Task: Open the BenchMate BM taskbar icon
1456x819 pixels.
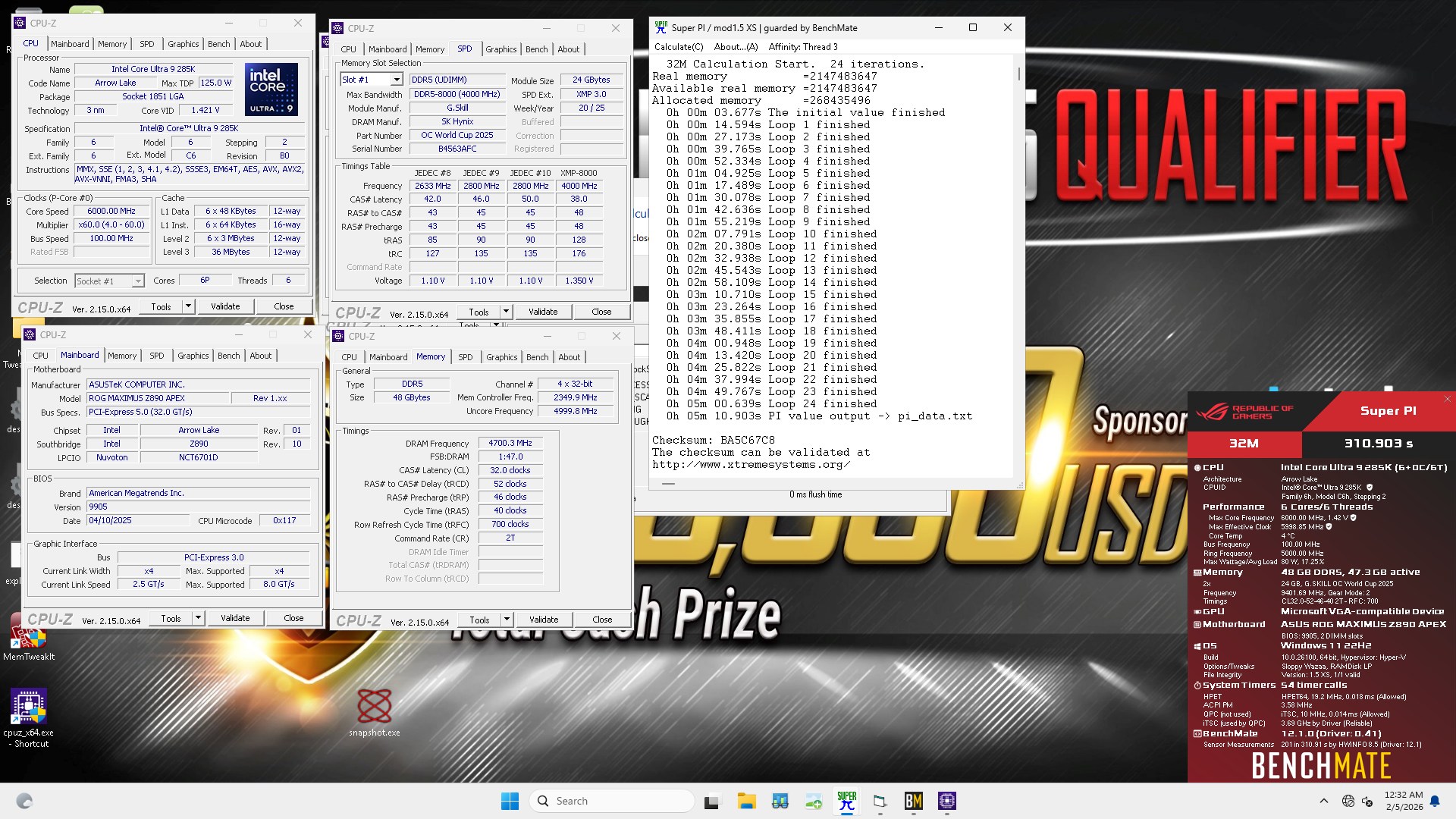Action: pos(913,801)
